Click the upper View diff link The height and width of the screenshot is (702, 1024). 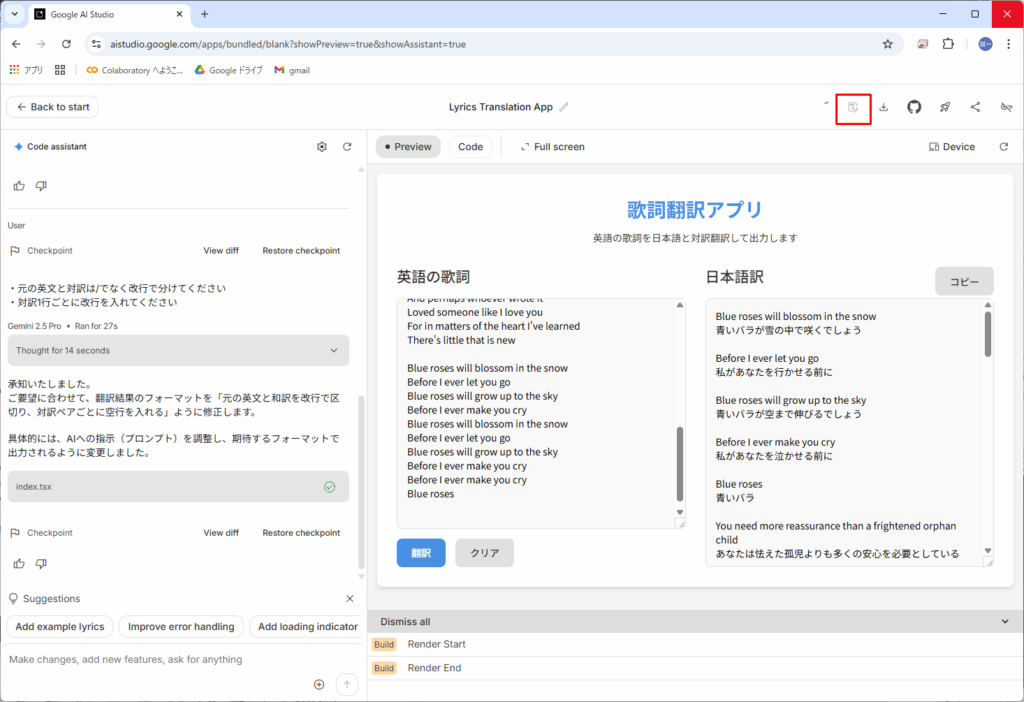pyautogui.click(x=221, y=251)
